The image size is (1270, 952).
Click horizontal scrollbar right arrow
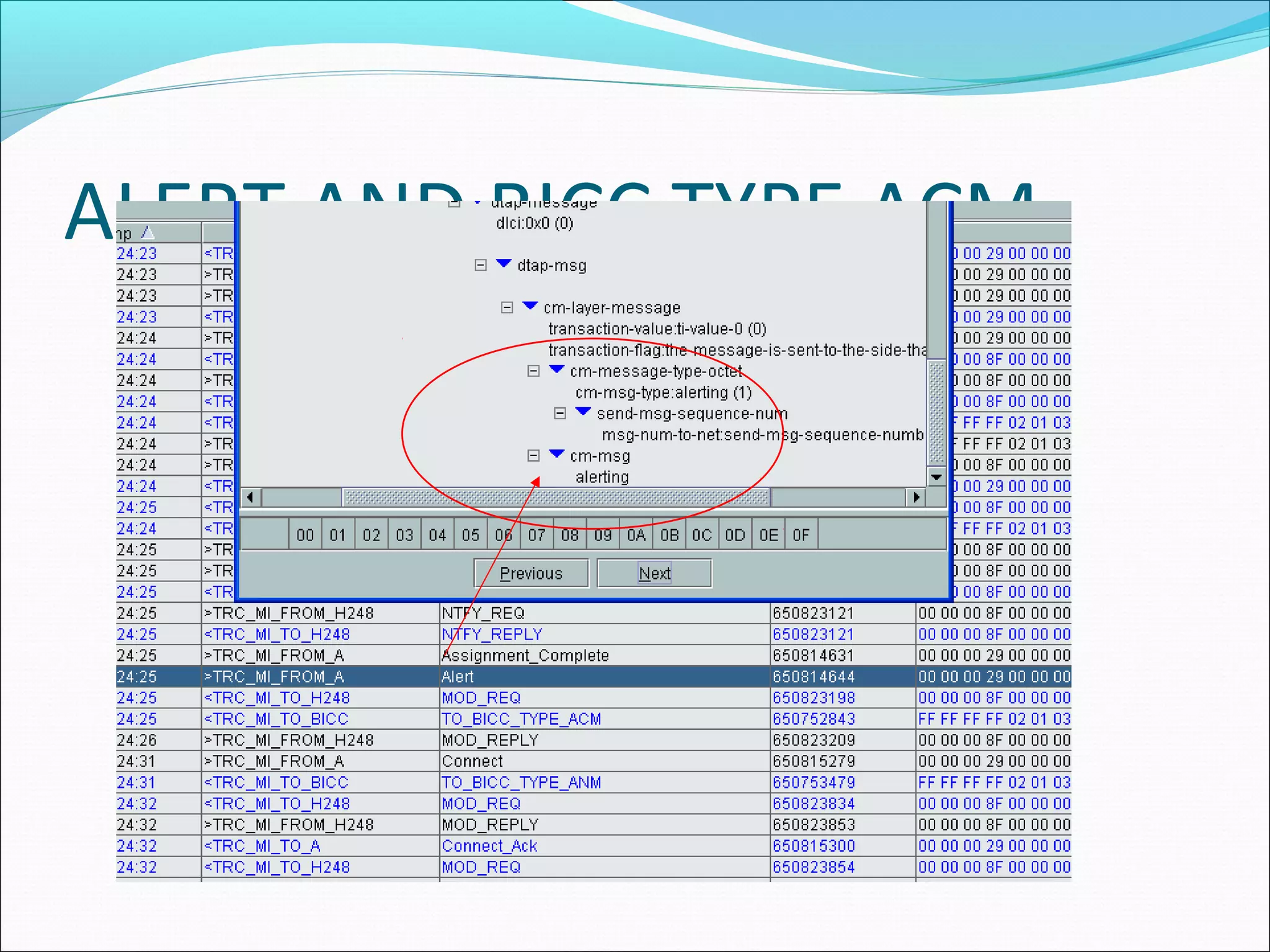click(x=916, y=497)
